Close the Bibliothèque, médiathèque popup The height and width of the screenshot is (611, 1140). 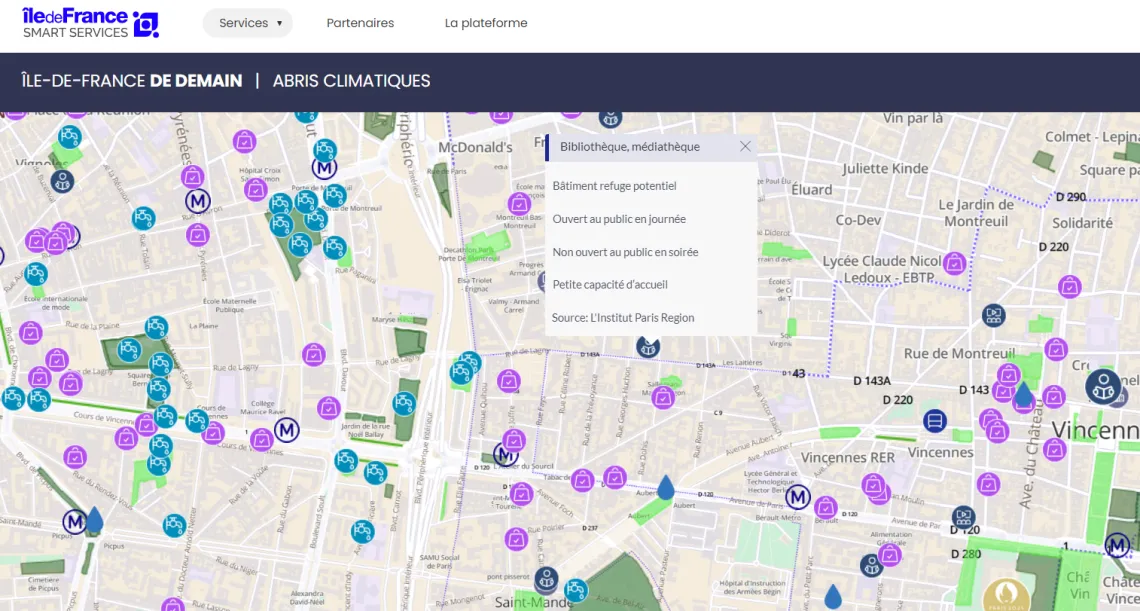[745, 146]
